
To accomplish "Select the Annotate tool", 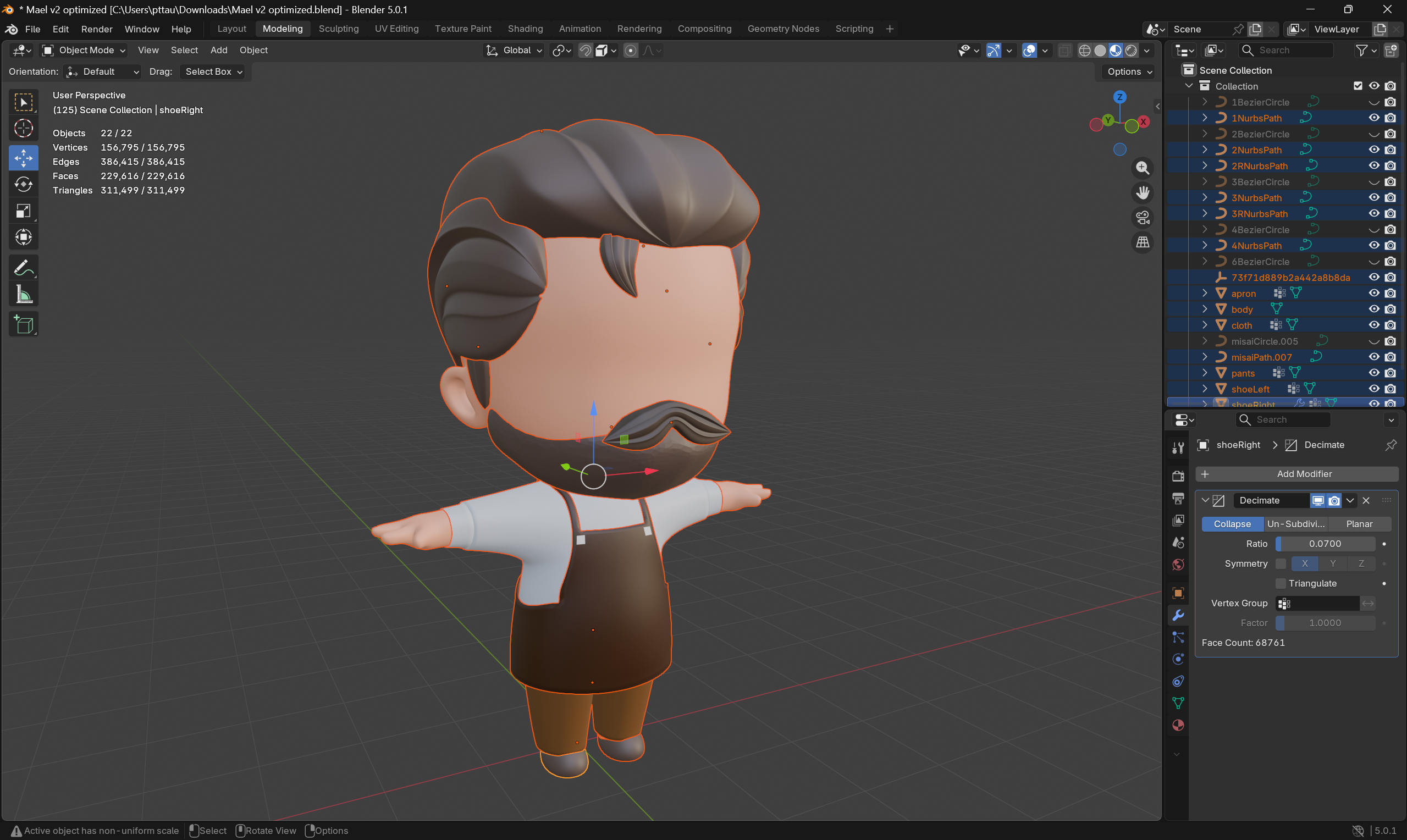I will coord(23,267).
